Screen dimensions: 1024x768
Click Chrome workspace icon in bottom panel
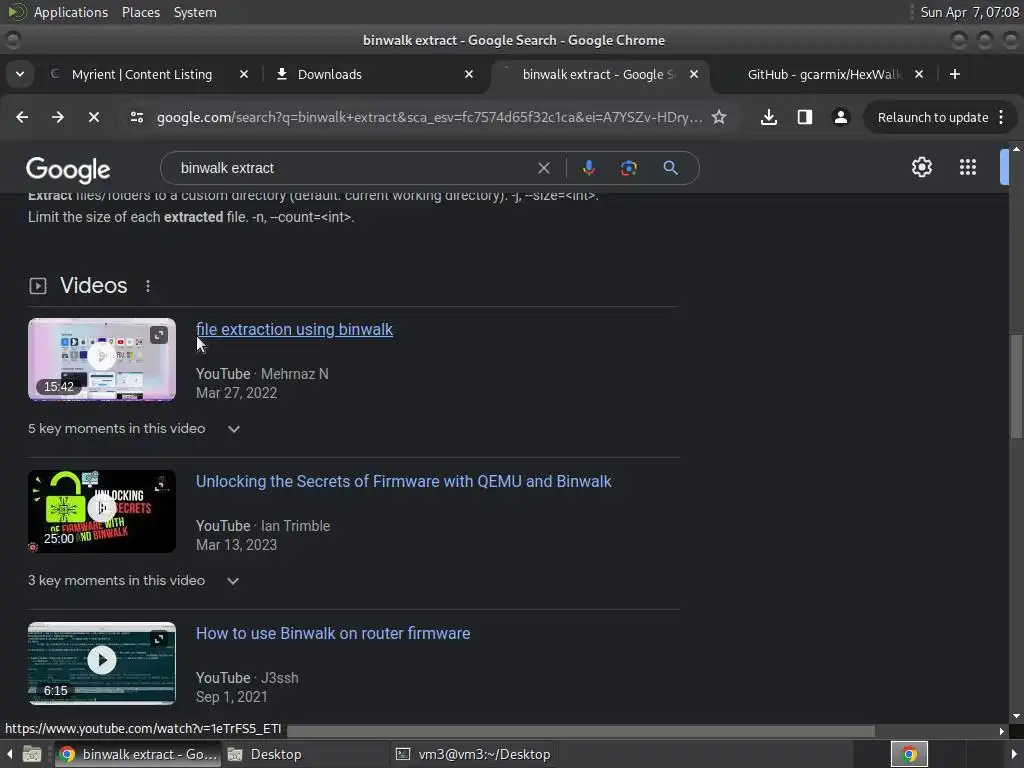[909, 755]
